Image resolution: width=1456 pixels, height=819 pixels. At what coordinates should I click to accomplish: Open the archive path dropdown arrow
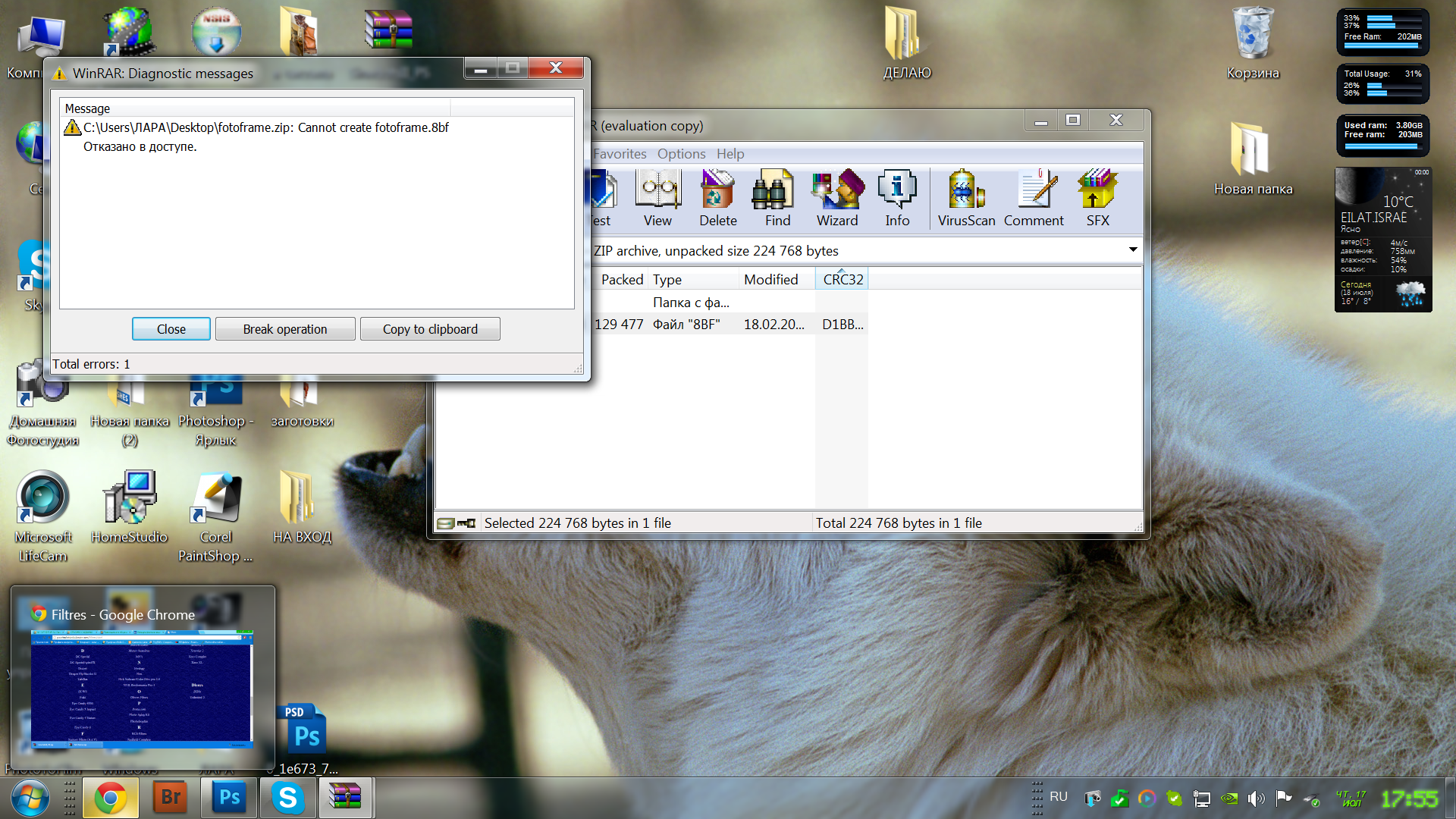(1132, 249)
